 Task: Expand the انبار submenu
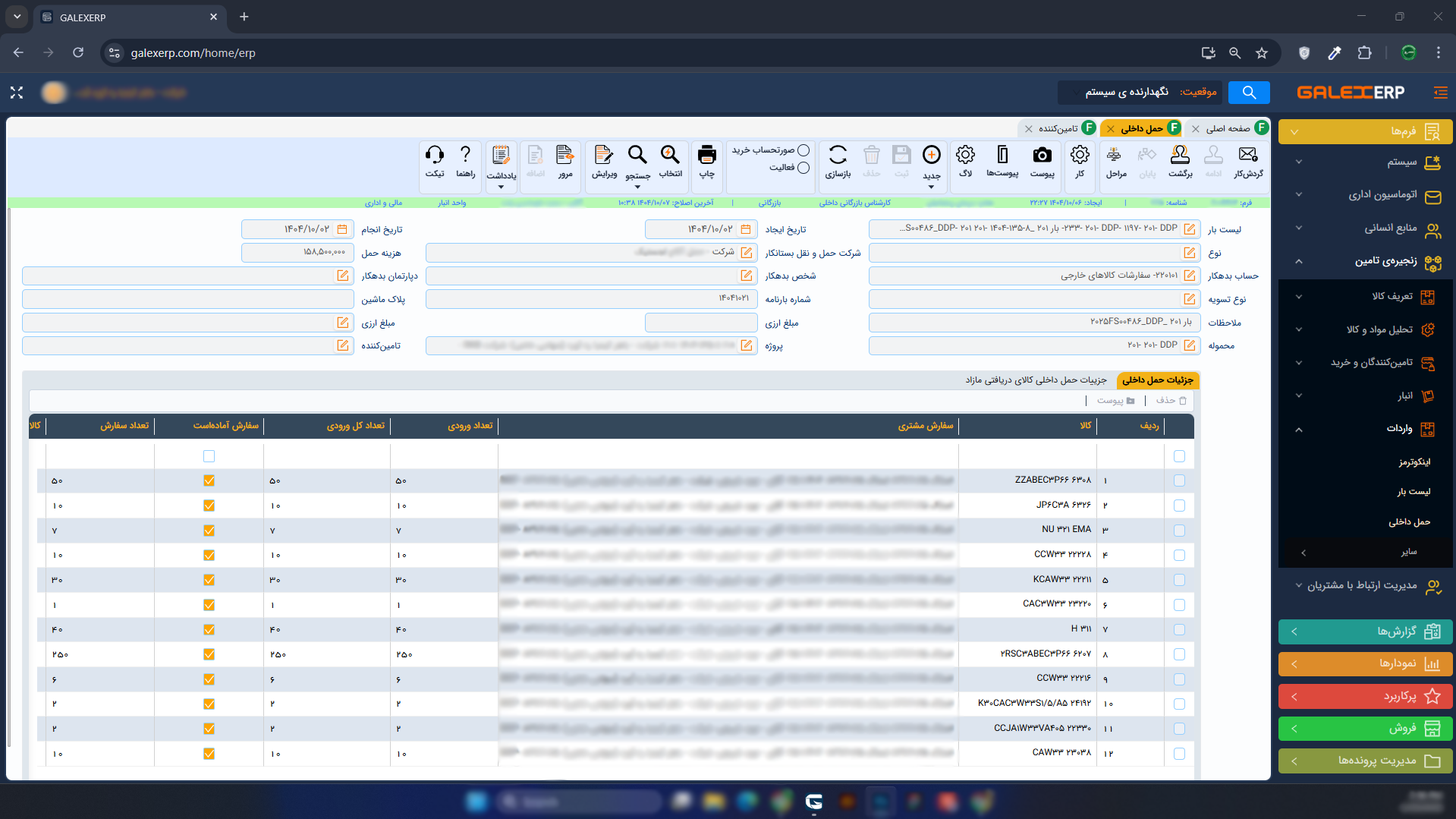[x=1366, y=395]
